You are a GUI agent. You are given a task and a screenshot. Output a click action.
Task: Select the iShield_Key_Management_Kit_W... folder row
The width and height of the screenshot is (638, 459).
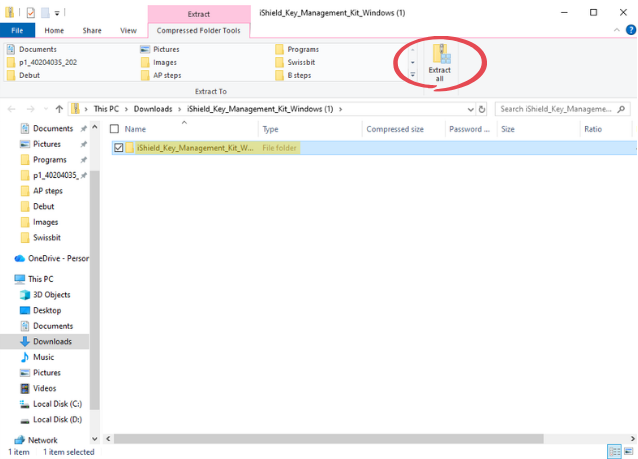[x=374, y=148]
